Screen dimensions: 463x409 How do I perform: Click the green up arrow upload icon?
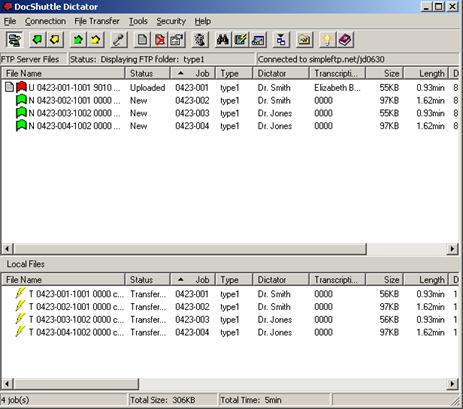click(x=78, y=40)
